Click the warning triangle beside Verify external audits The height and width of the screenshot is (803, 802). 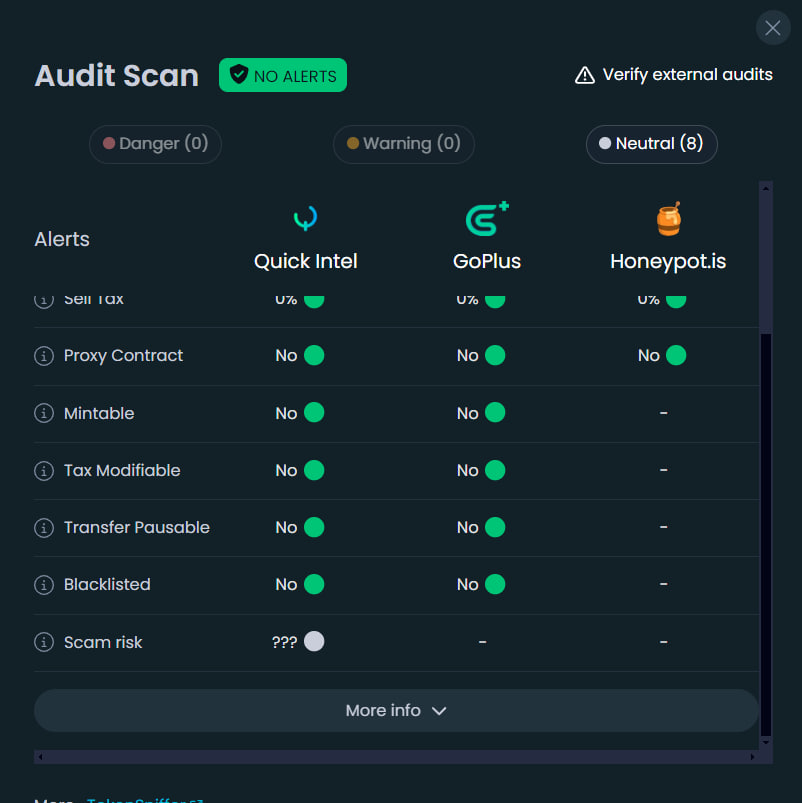click(x=584, y=73)
